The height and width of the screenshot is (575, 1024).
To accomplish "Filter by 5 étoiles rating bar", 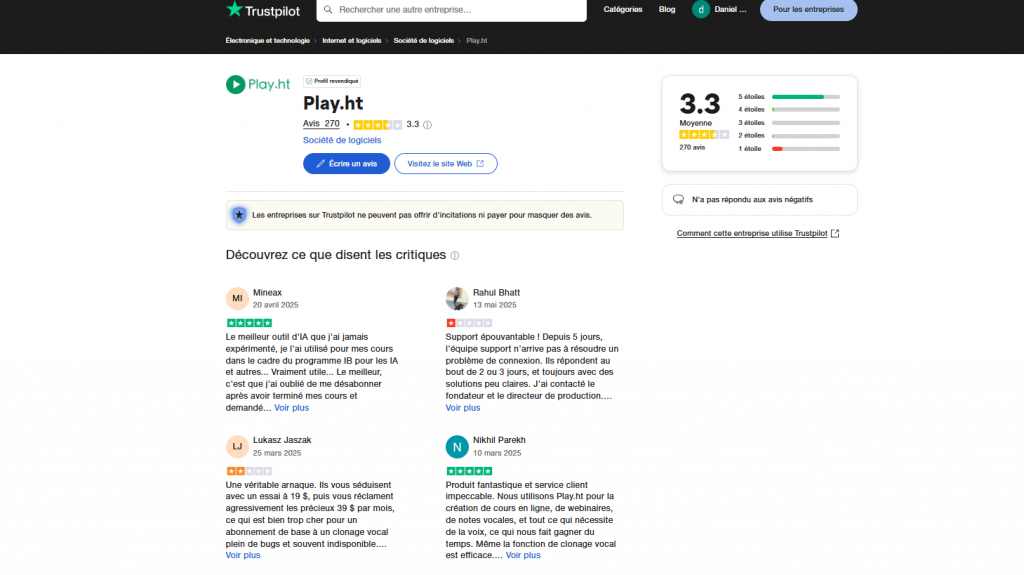I will pos(789,97).
